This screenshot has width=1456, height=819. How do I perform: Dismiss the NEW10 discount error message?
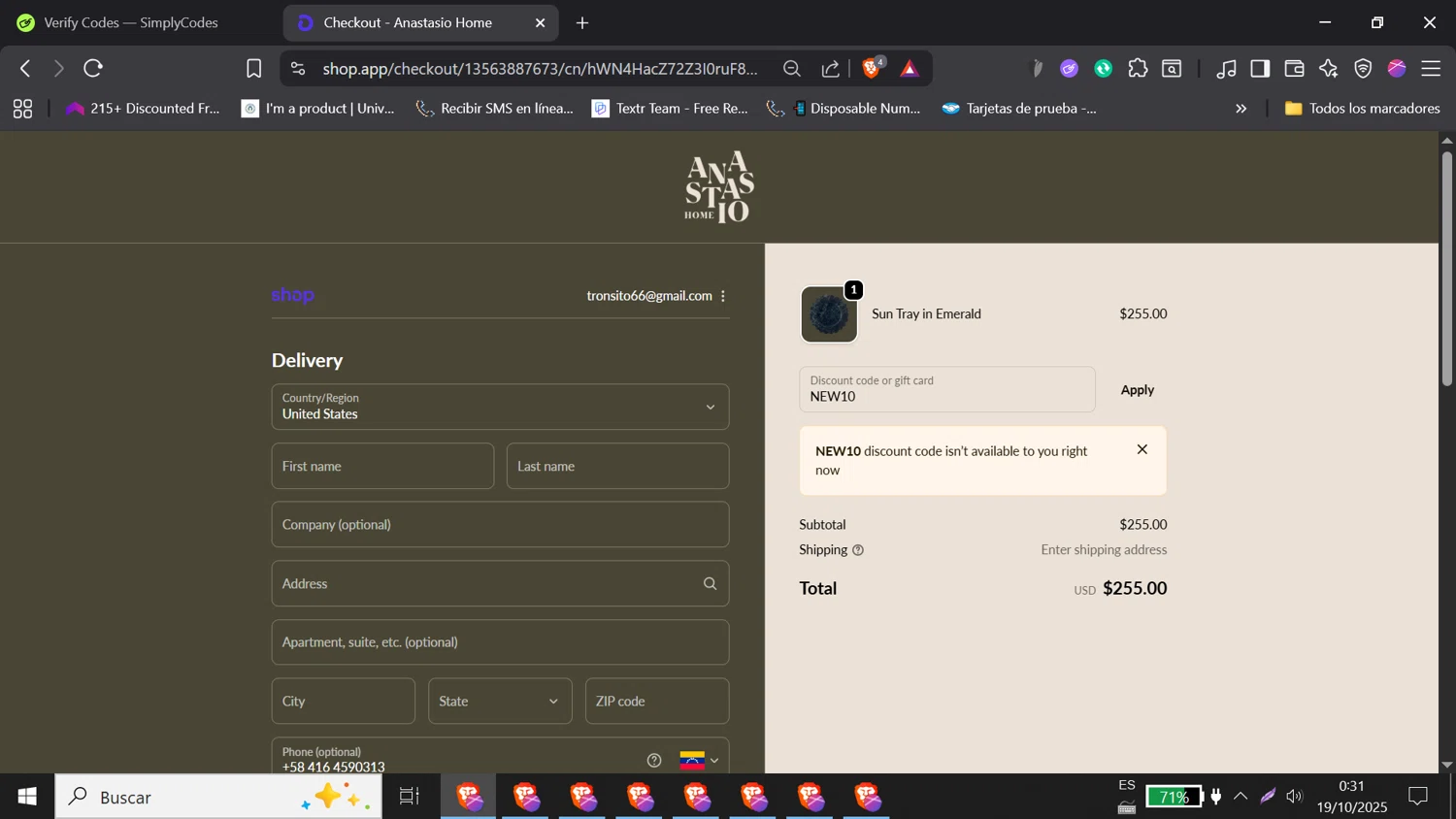click(1142, 449)
